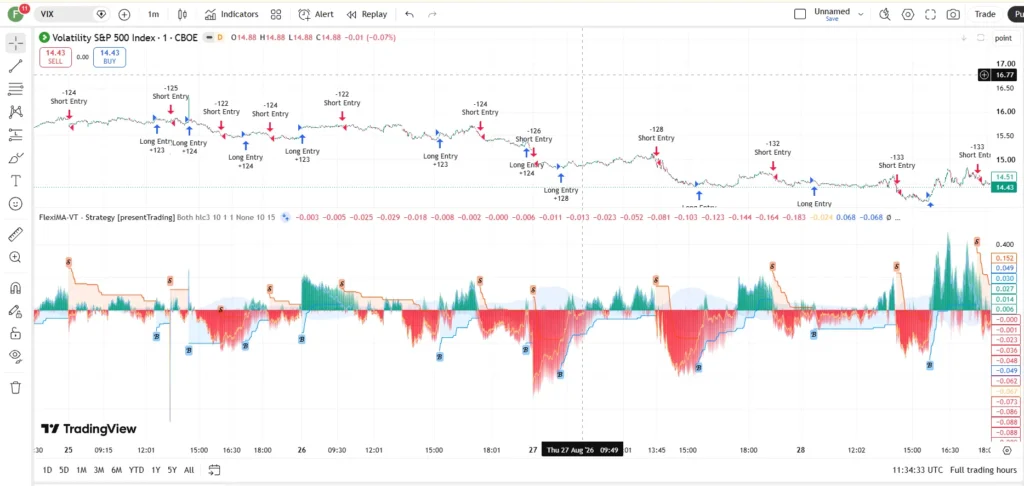The width and height of the screenshot is (1024, 486).
Task: Click the 14.43 current price label
Action: point(1002,187)
